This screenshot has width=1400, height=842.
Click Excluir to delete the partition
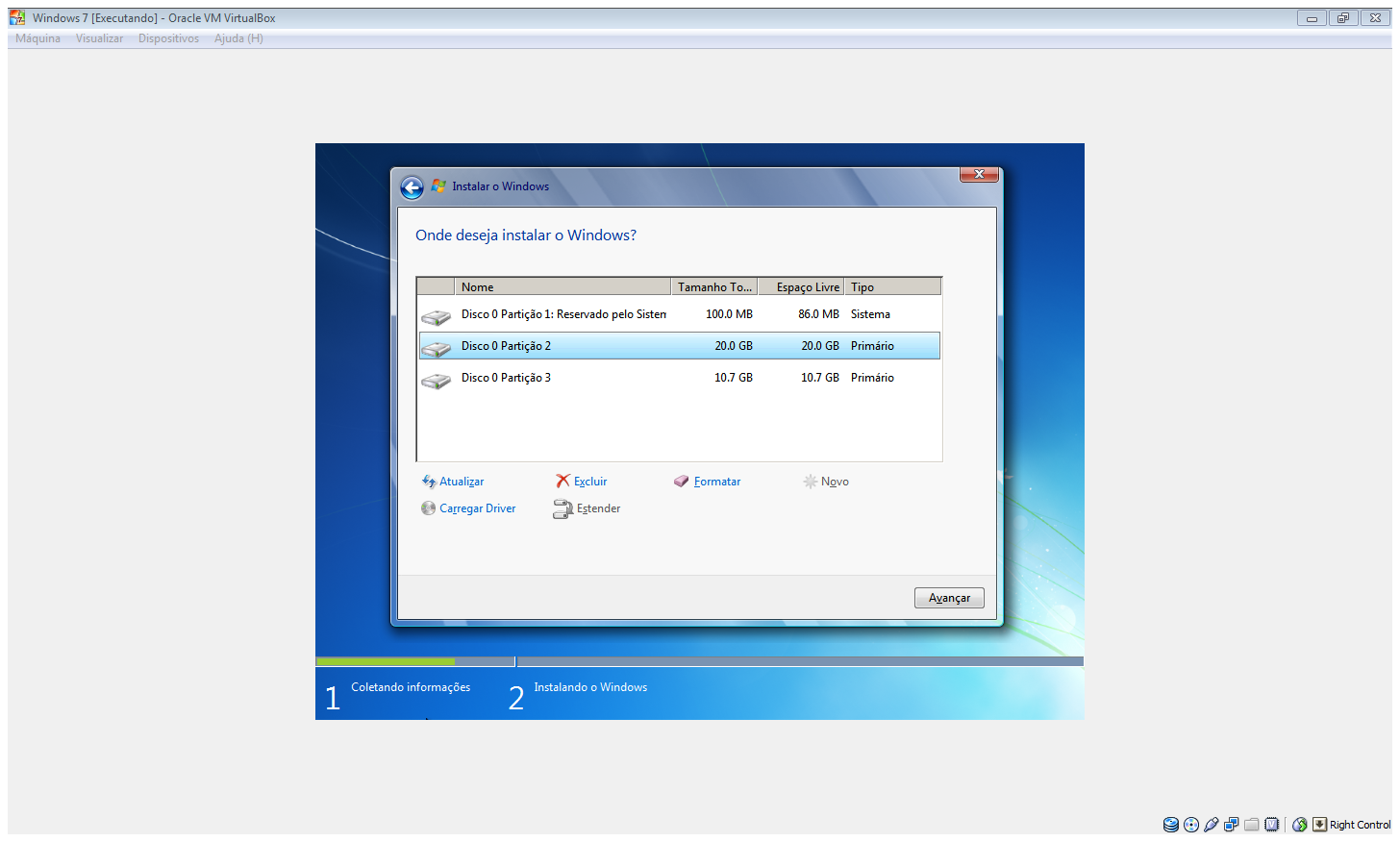(589, 482)
